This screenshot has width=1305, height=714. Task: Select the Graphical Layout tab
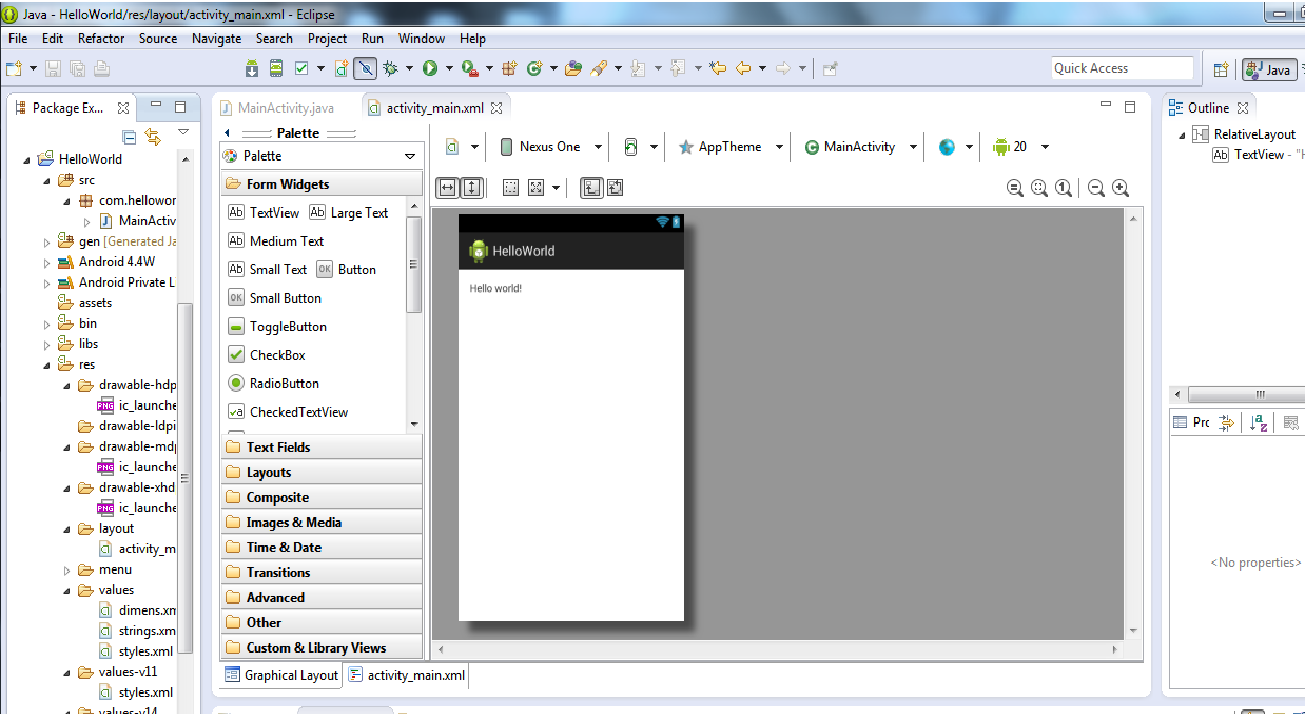pyautogui.click(x=281, y=675)
